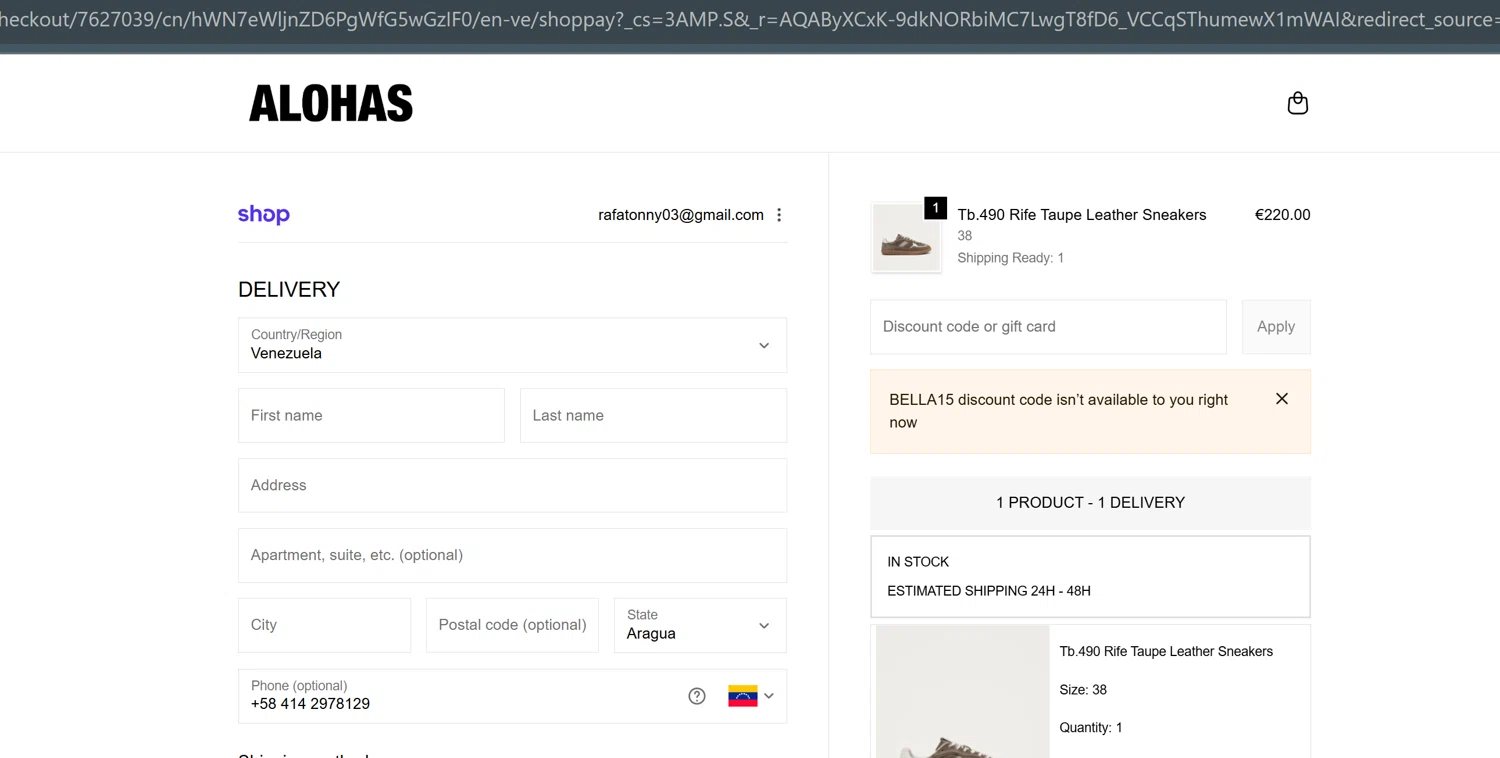The width and height of the screenshot is (1500, 758).
Task: Click the large sneaker product image
Action: (962, 692)
